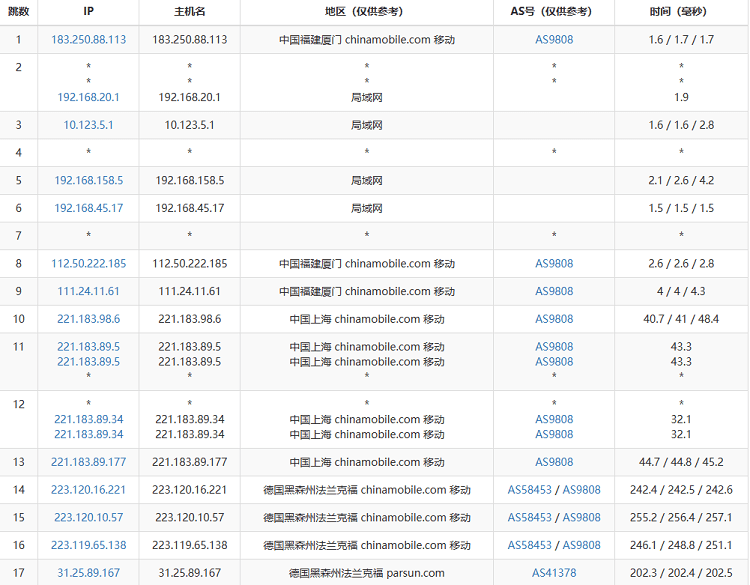Click region text 德国黑森州法兰克福 parsun.com
Image resolution: width=750 pixels, height=585 pixels.
coord(366,573)
